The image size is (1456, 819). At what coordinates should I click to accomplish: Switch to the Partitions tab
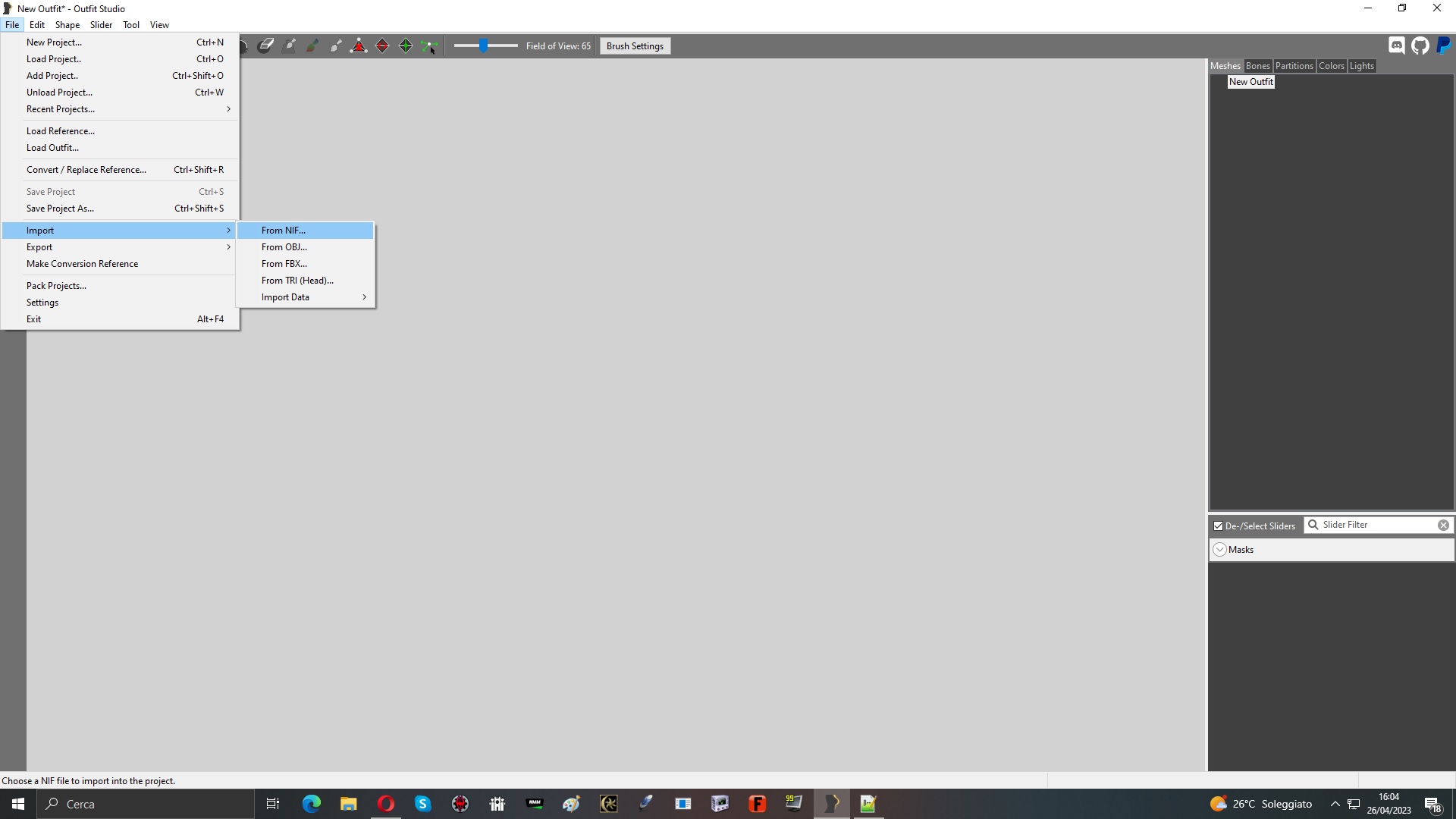tap(1294, 66)
